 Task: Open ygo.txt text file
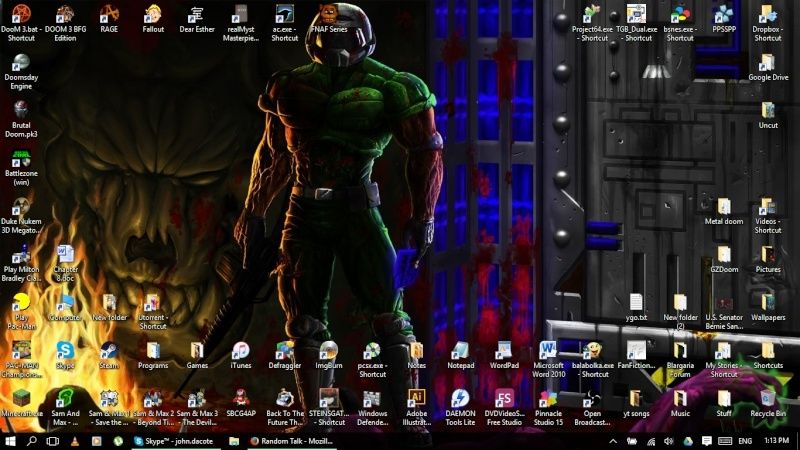[x=636, y=302]
